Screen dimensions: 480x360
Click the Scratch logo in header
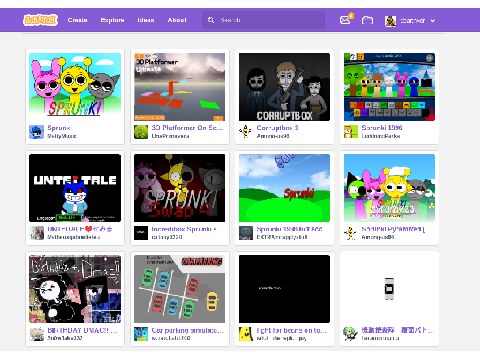pyautogui.click(x=40, y=20)
